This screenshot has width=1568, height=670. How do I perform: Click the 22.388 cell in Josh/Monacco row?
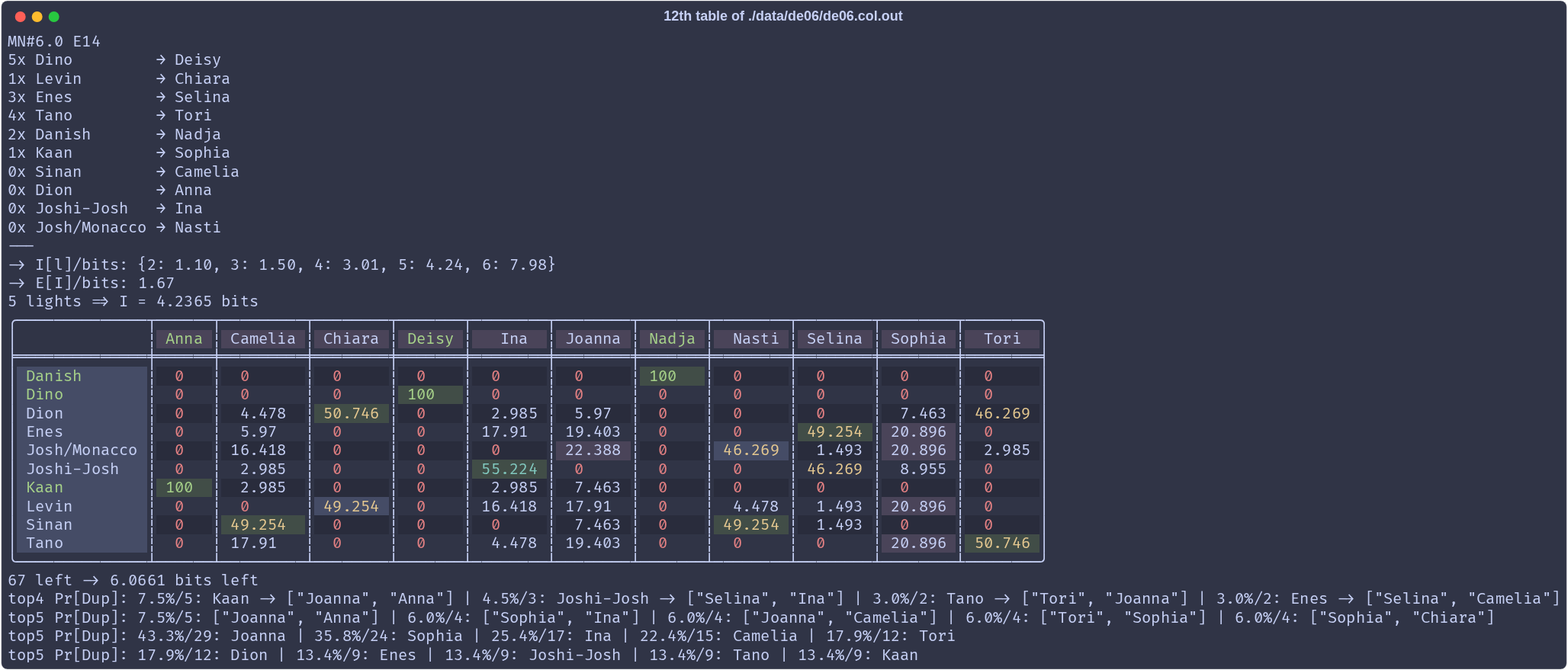[x=593, y=450]
